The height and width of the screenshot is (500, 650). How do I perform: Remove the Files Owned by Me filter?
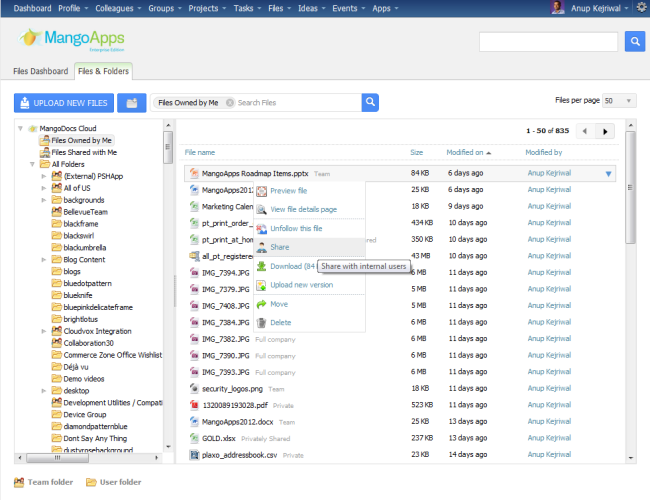[229, 103]
